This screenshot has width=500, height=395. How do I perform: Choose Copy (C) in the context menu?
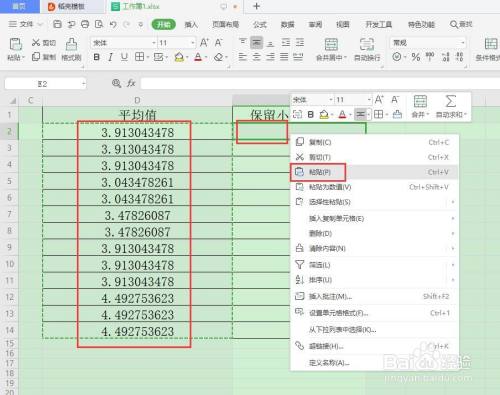(373, 142)
